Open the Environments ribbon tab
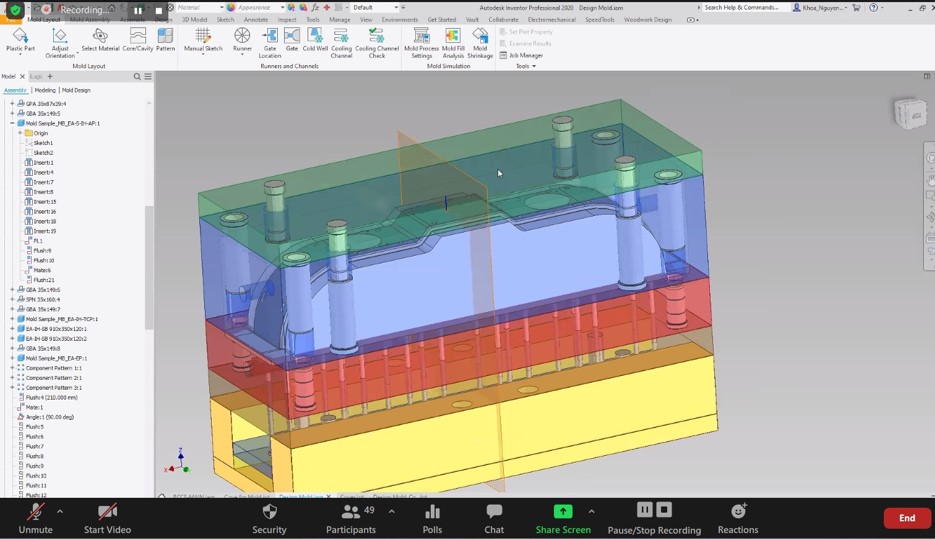The height and width of the screenshot is (539, 935). 400,20
